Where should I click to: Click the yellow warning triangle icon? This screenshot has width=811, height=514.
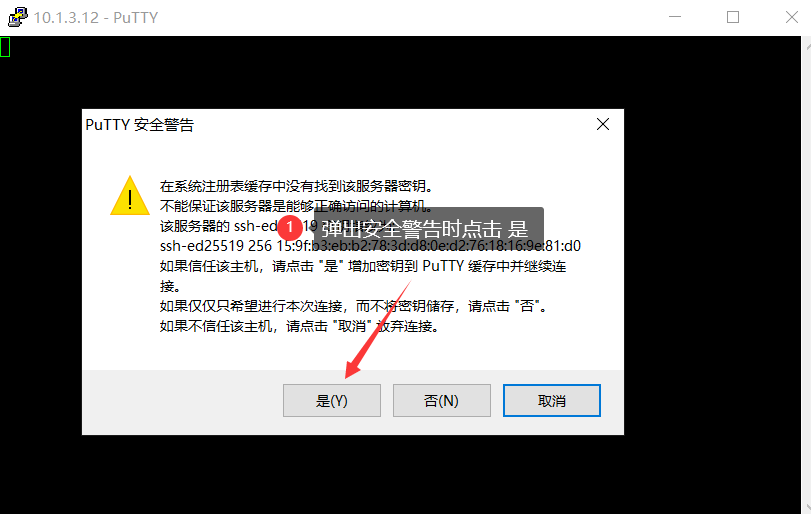click(130, 196)
